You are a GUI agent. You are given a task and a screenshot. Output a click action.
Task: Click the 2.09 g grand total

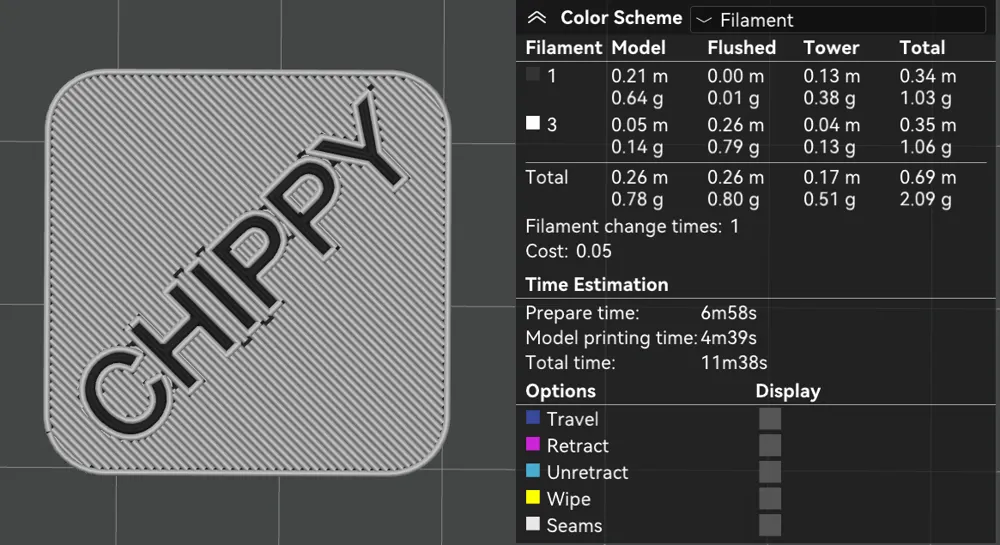pyautogui.click(x=925, y=200)
